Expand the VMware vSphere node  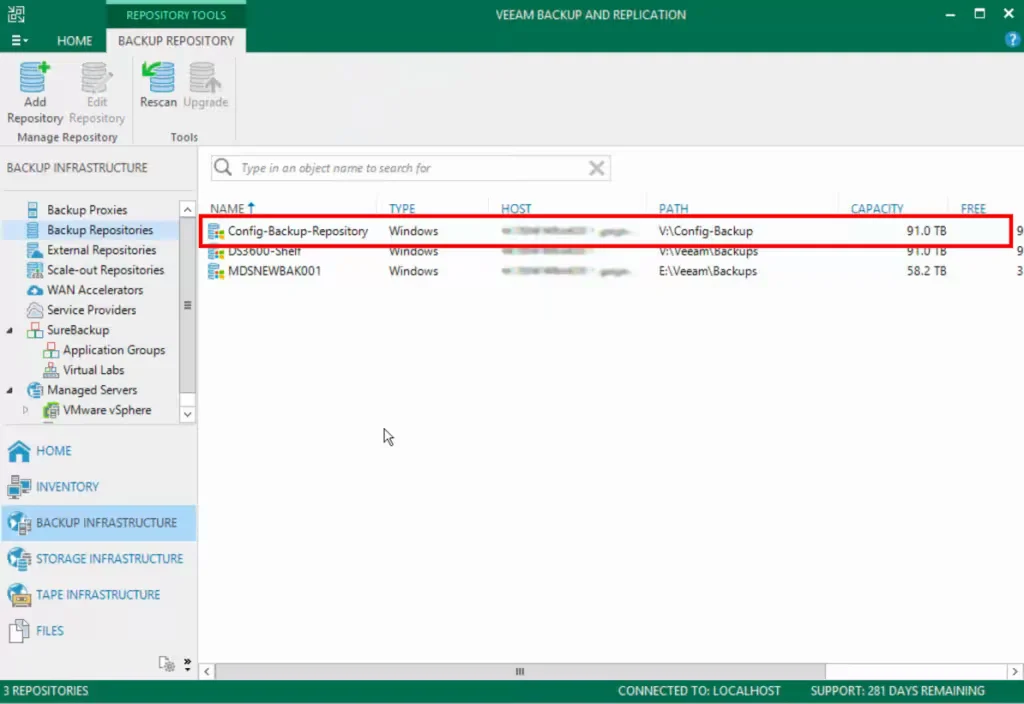(x=26, y=410)
